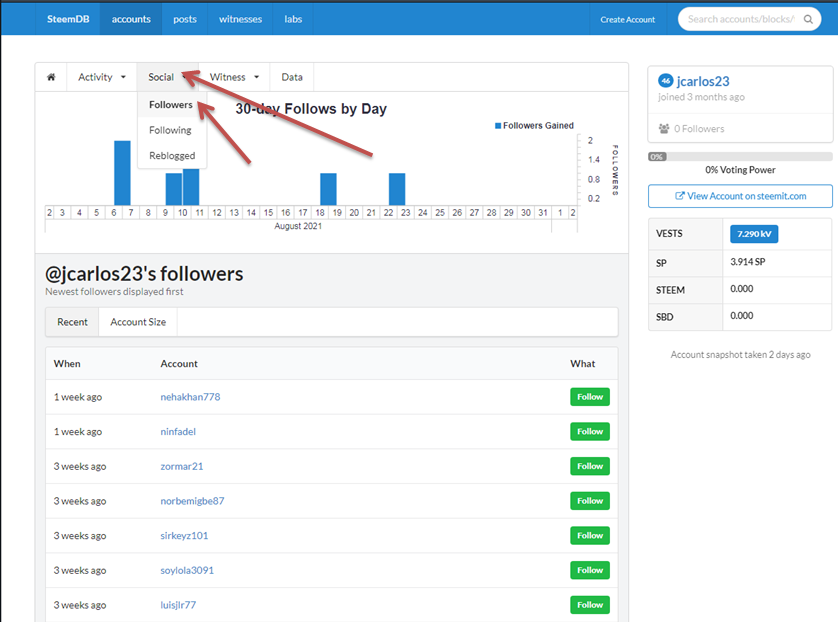
Task: Choose Reblogged in the Social menu
Action: tap(172, 156)
